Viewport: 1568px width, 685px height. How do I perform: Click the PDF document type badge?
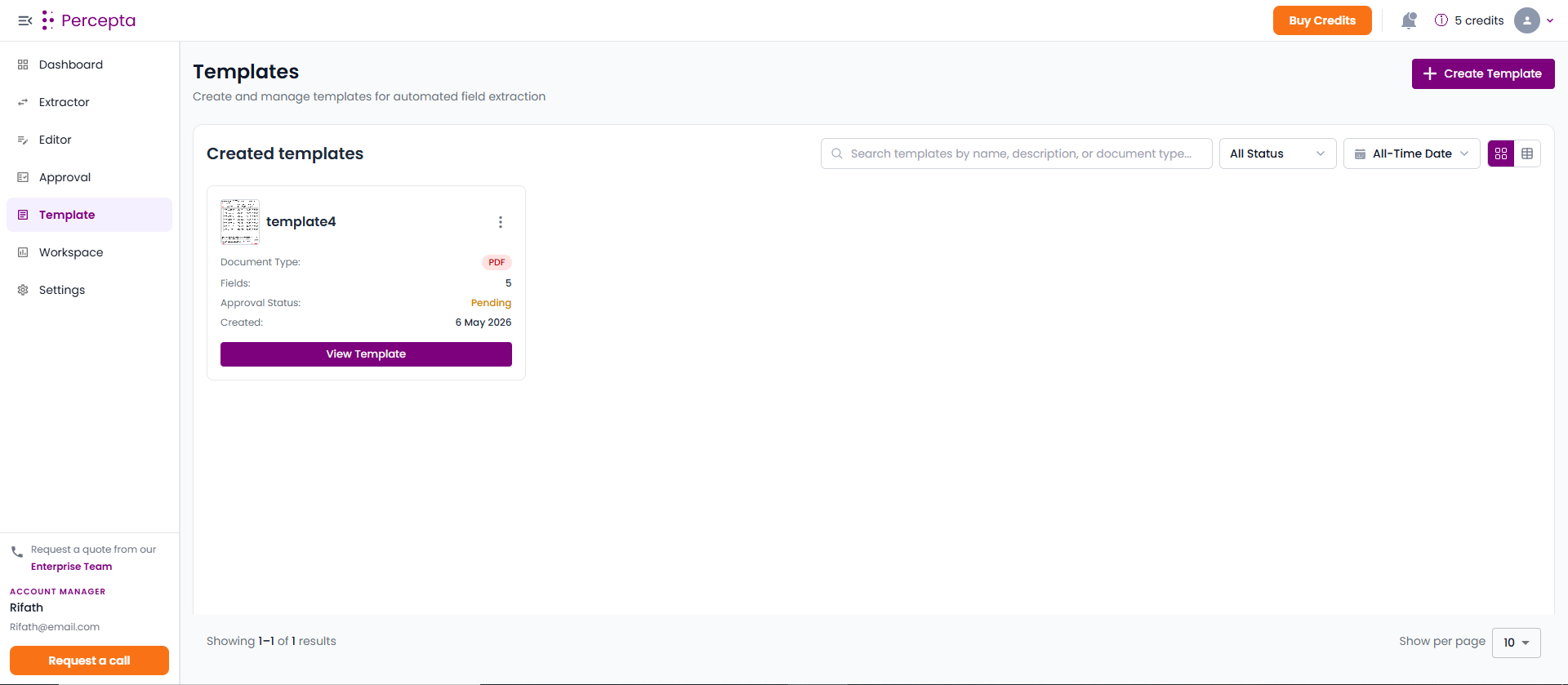(x=497, y=262)
